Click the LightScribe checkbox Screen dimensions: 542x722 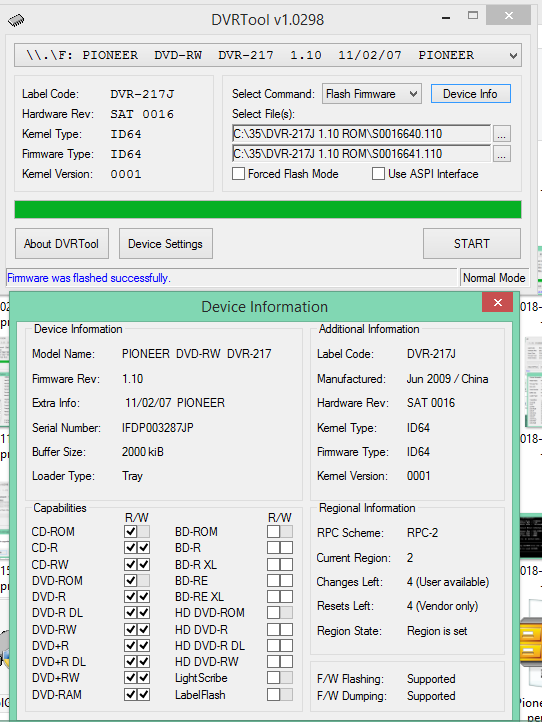tap(274, 678)
